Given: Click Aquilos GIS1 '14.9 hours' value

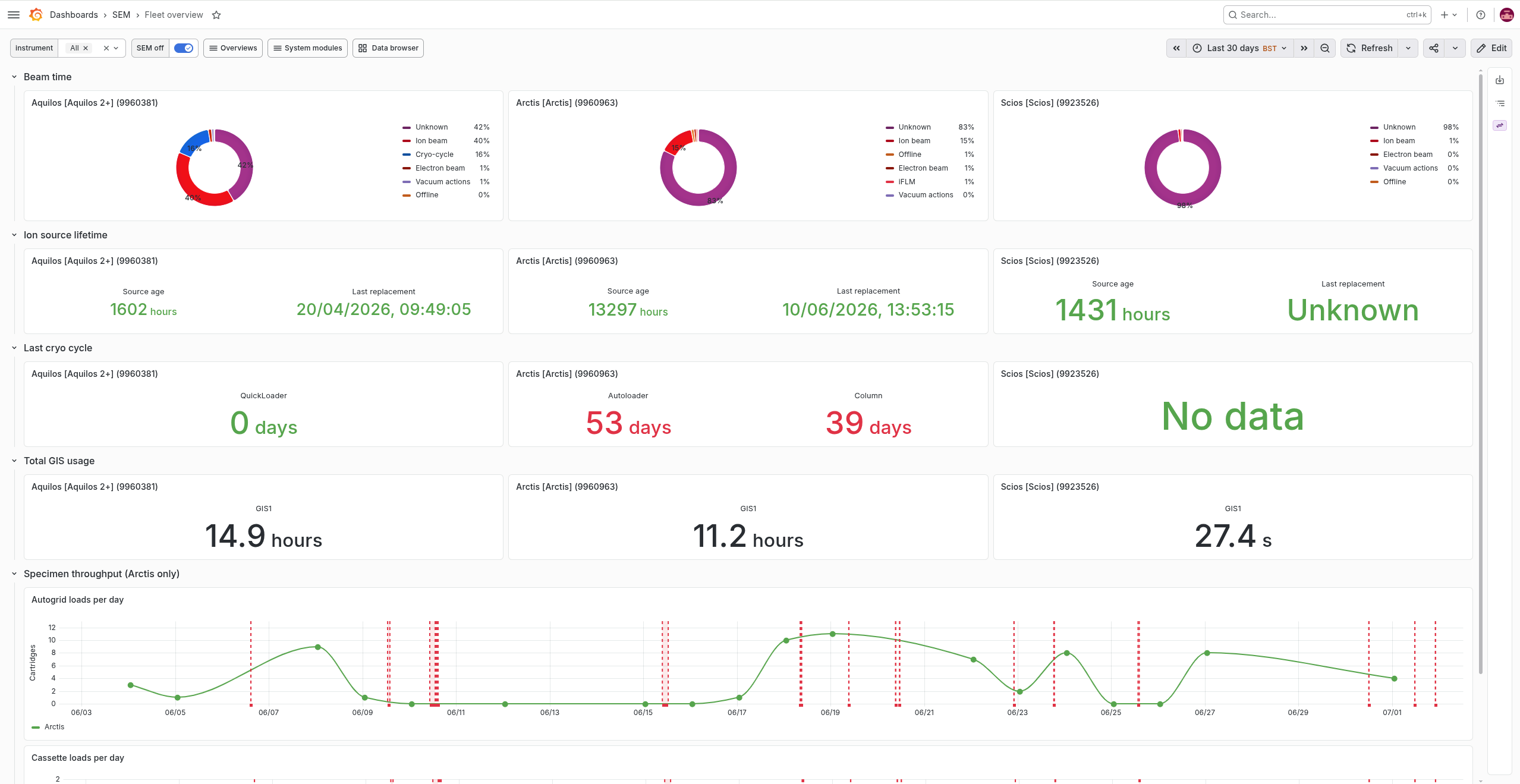Looking at the screenshot, I should click(264, 536).
